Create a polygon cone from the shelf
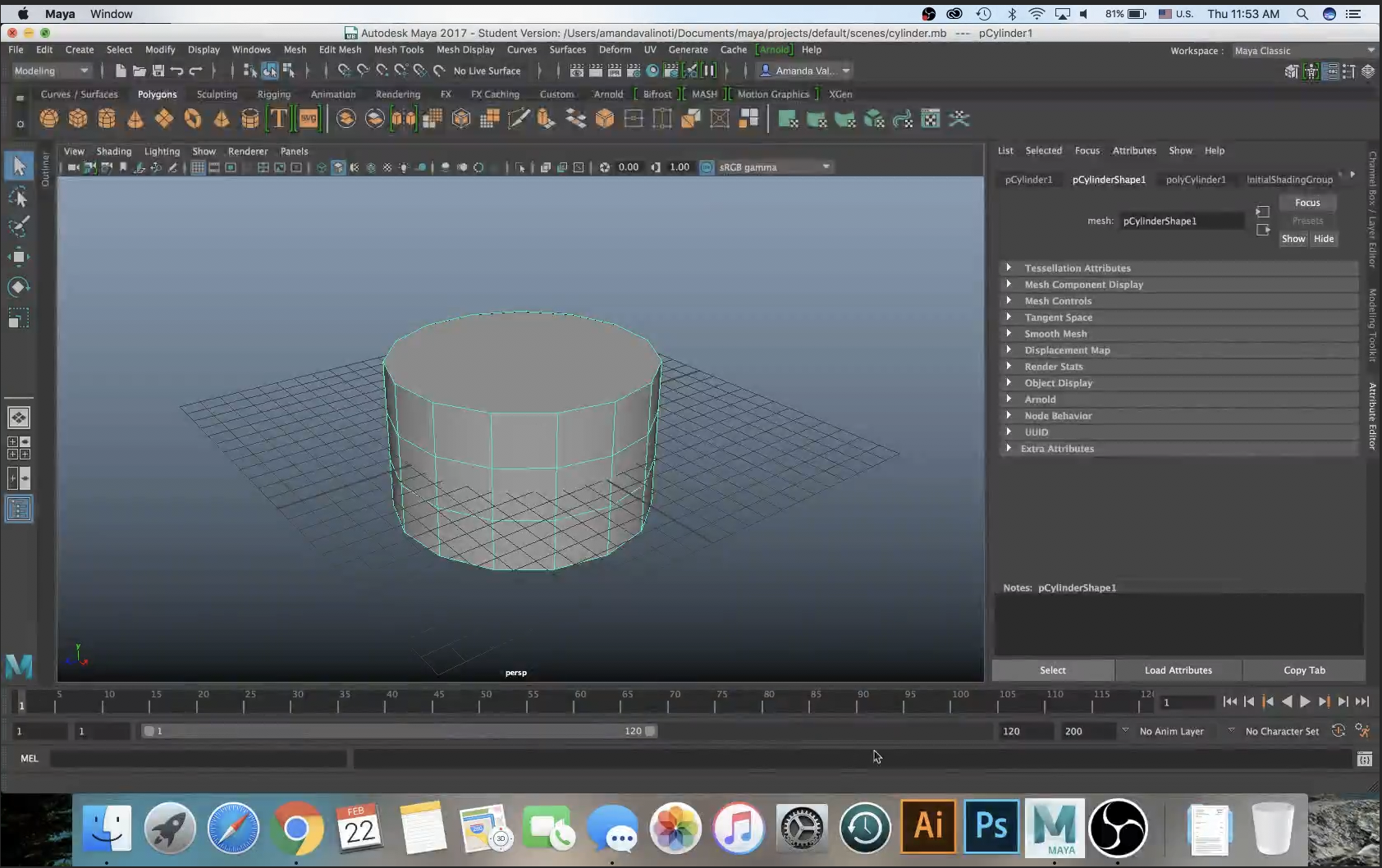This screenshot has height=868, width=1382. (x=135, y=120)
